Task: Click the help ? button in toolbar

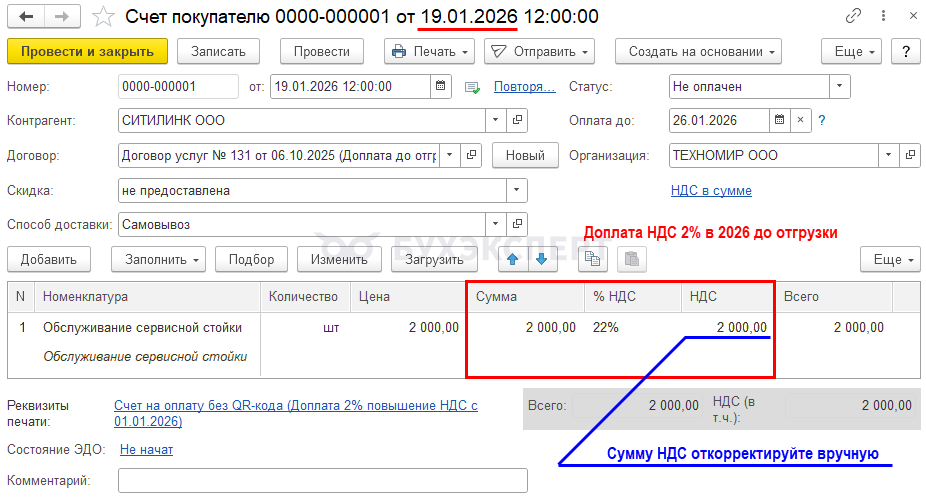Action: (x=906, y=51)
